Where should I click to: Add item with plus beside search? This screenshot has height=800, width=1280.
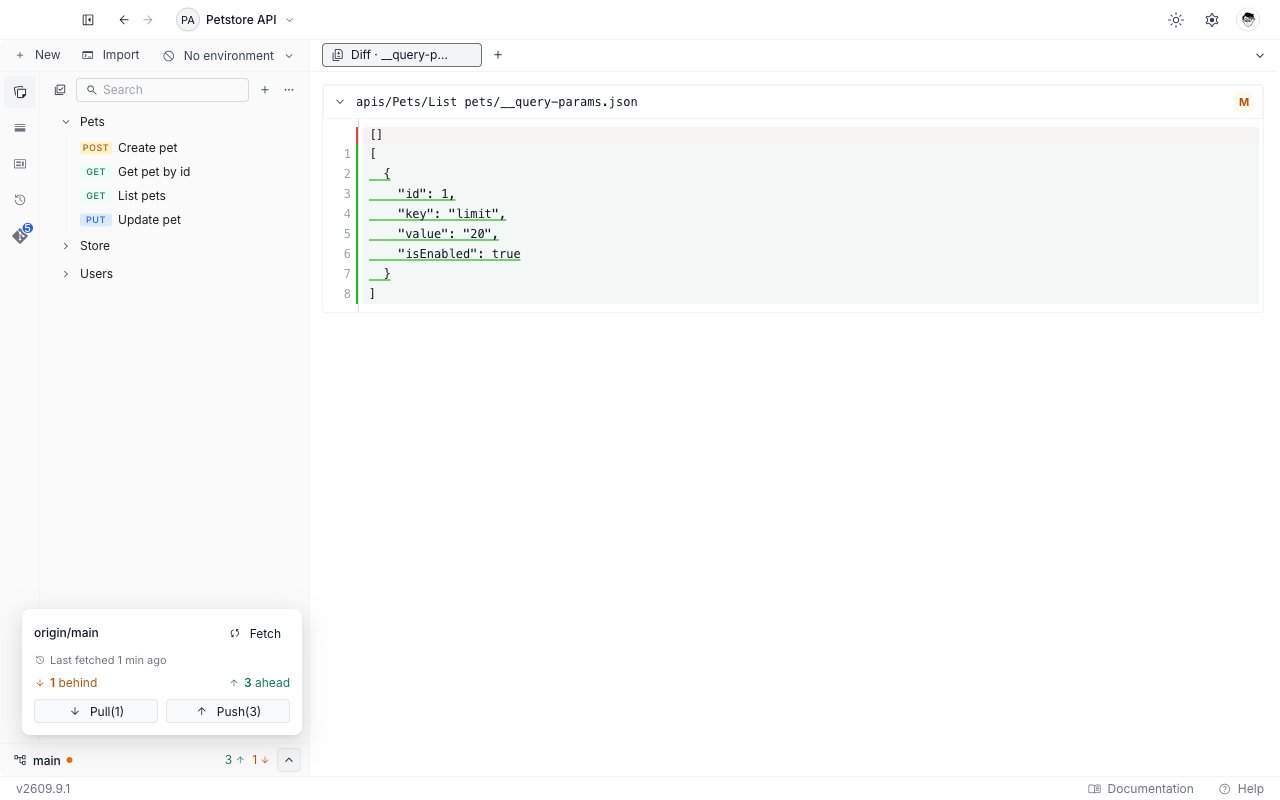(265, 90)
